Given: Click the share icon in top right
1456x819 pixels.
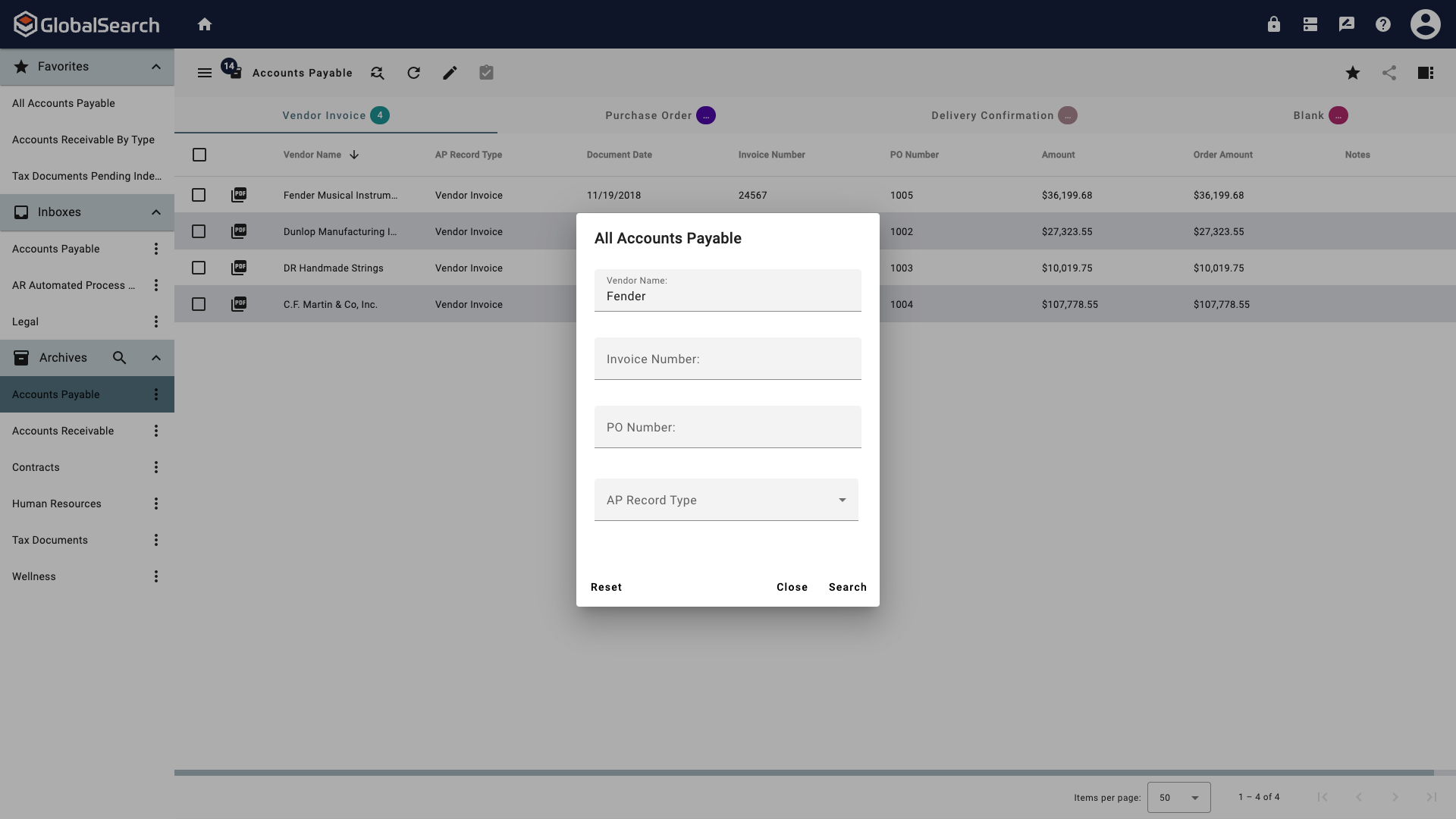Looking at the screenshot, I should (x=1389, y=73).
